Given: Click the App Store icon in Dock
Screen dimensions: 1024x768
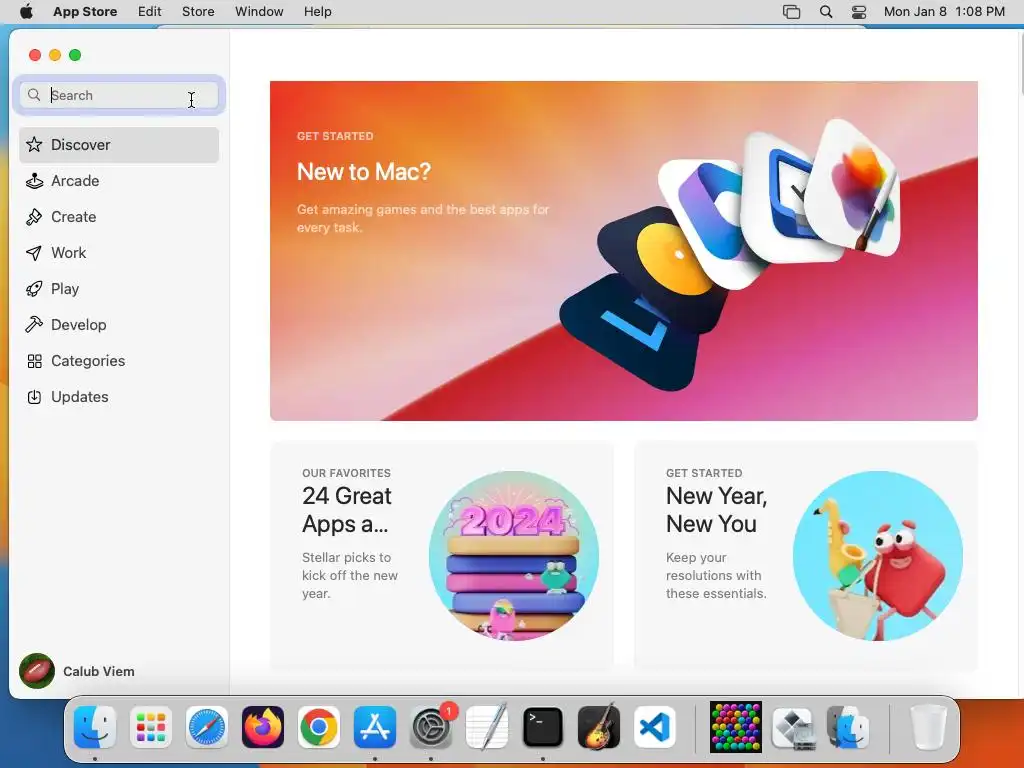Looking at the screenshot, I should click(375, 727).
